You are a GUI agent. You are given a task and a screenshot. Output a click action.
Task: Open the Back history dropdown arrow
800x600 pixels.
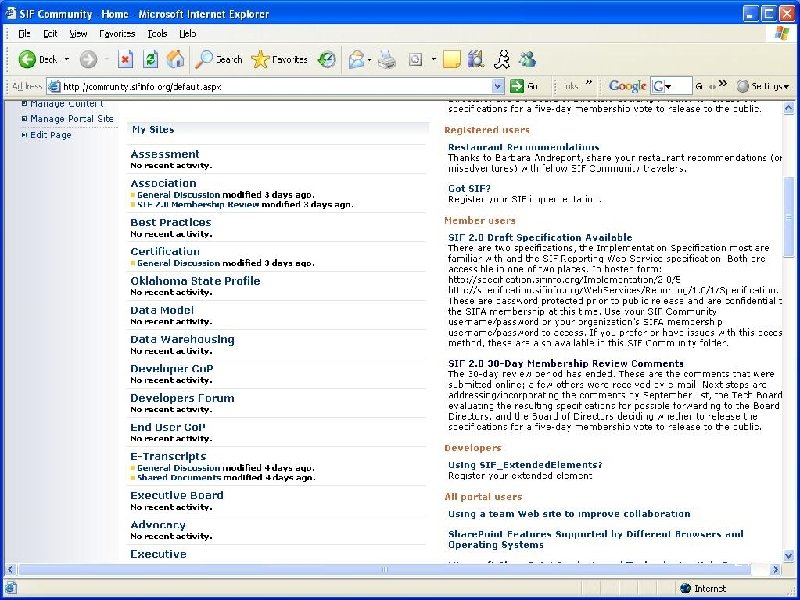click(x=67, y=59)
